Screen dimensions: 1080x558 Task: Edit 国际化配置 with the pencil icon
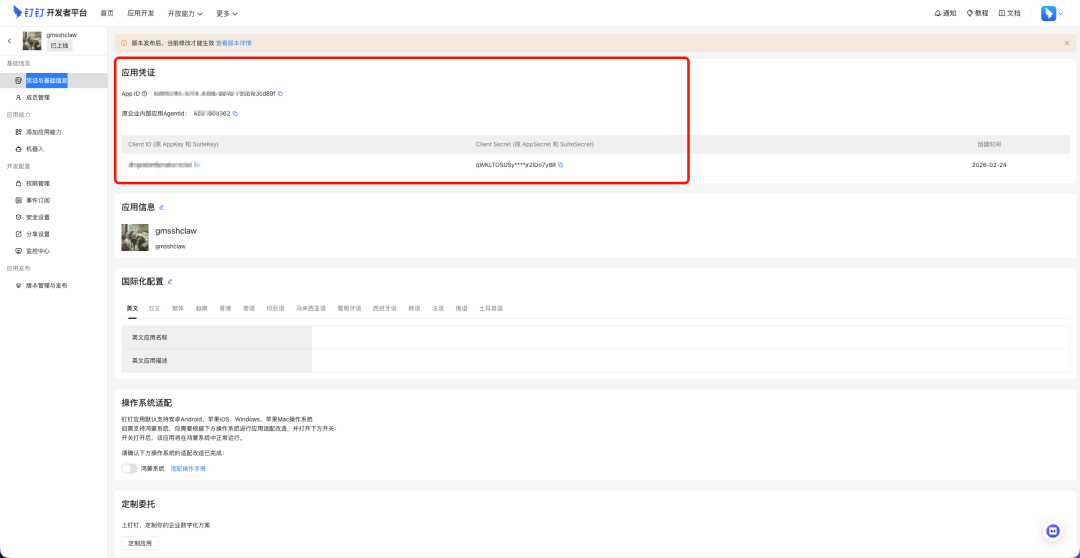(170, 282)
